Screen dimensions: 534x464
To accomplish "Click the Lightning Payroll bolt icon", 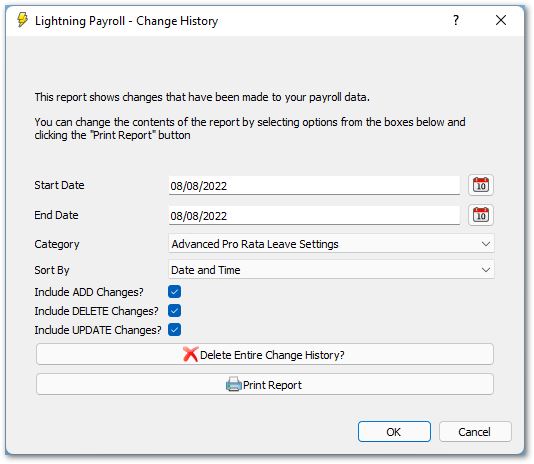I will click(x=22, y=20).
